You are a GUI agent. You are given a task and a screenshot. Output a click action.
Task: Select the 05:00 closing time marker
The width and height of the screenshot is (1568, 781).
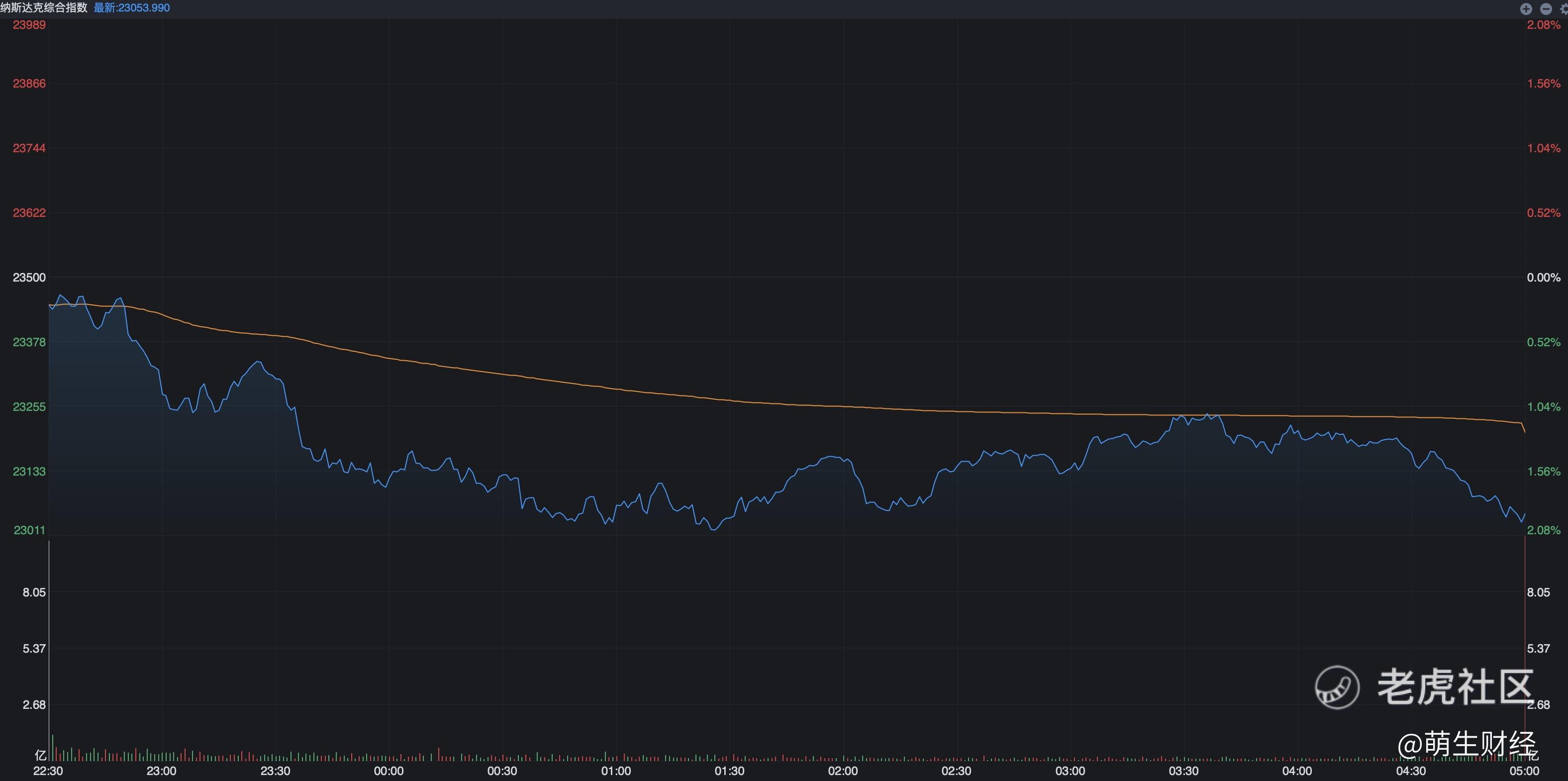(x=1524, y=771)
